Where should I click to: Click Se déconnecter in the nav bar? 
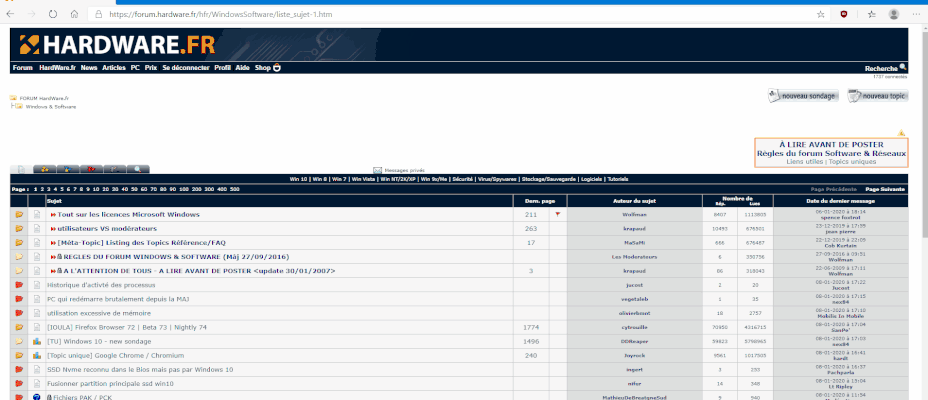pyautogui.click(x=186, y=68)
